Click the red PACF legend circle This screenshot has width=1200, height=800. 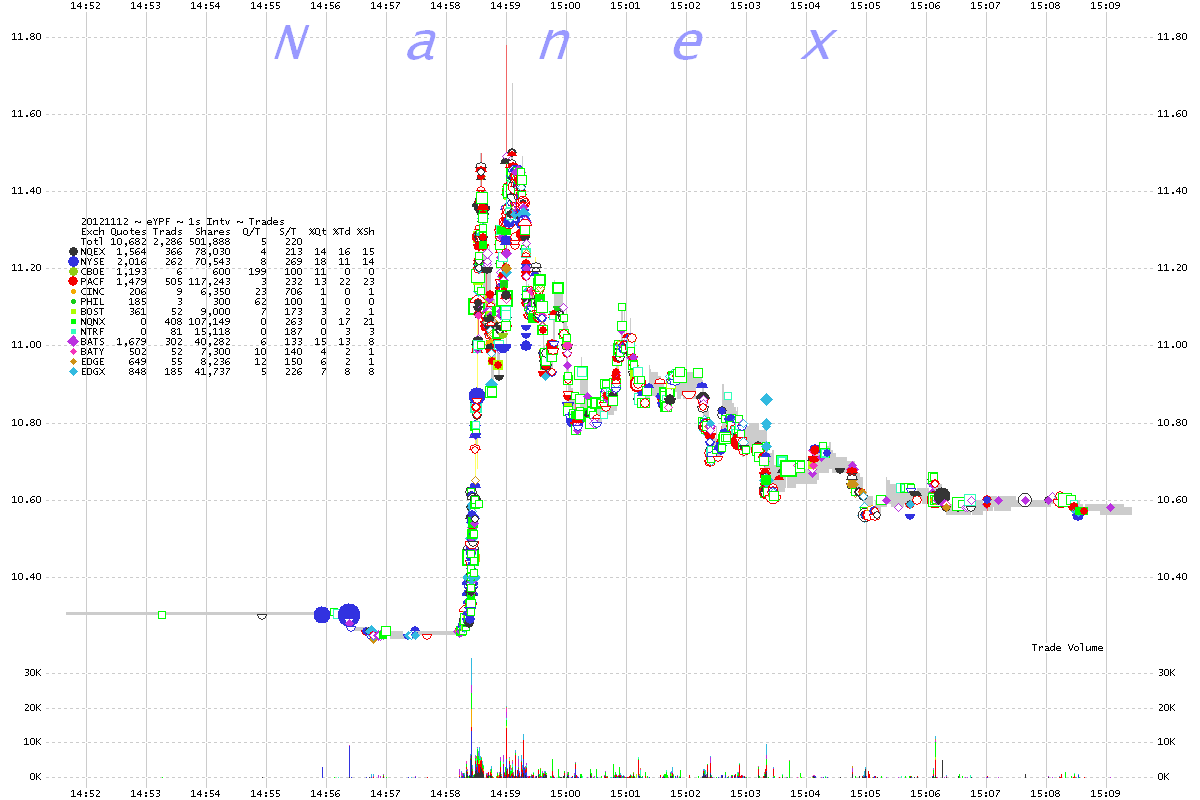[73, 281]
